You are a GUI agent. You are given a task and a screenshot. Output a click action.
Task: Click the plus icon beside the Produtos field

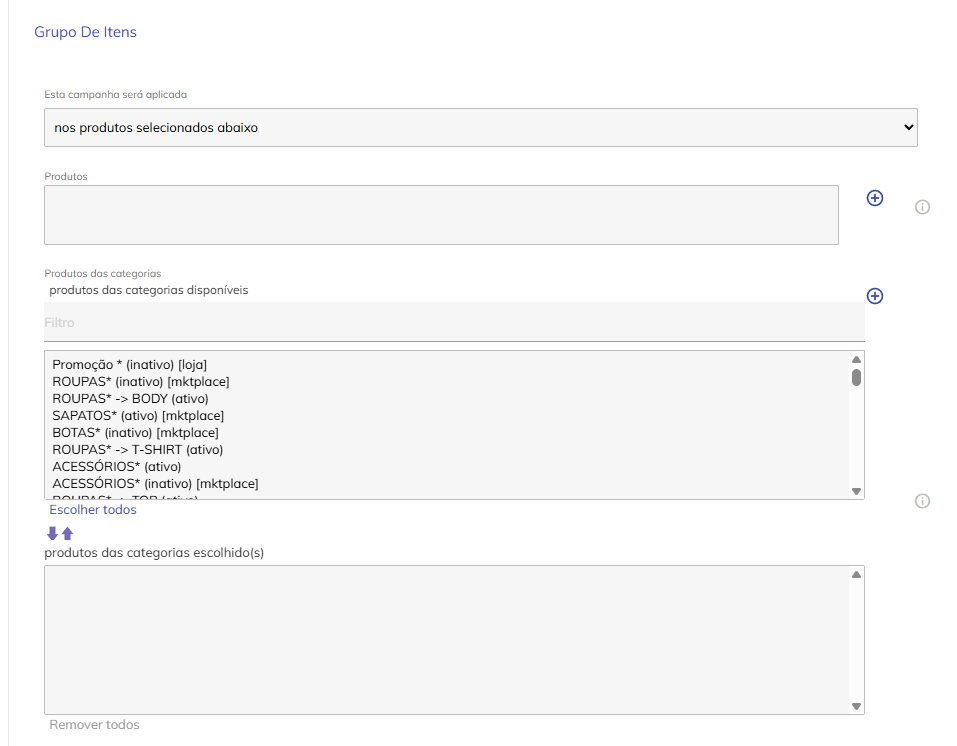click(874, 198)
